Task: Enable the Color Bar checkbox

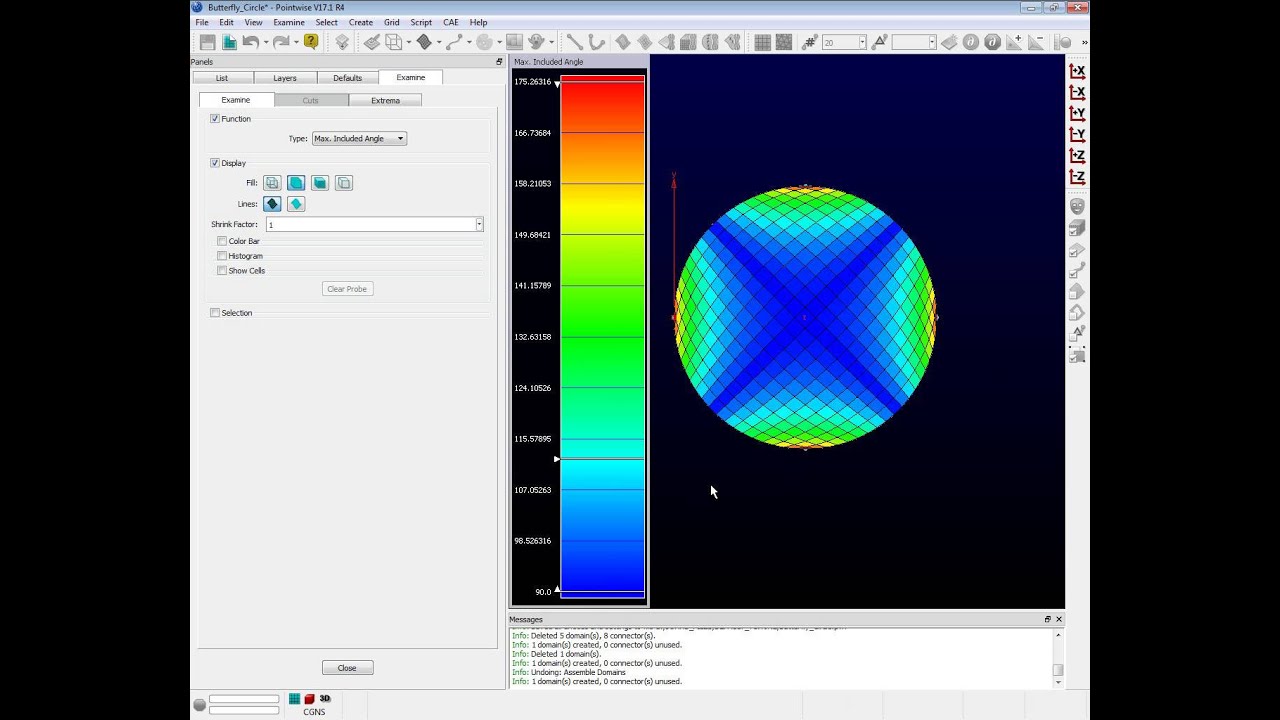Action: click(x=222, y=241)
